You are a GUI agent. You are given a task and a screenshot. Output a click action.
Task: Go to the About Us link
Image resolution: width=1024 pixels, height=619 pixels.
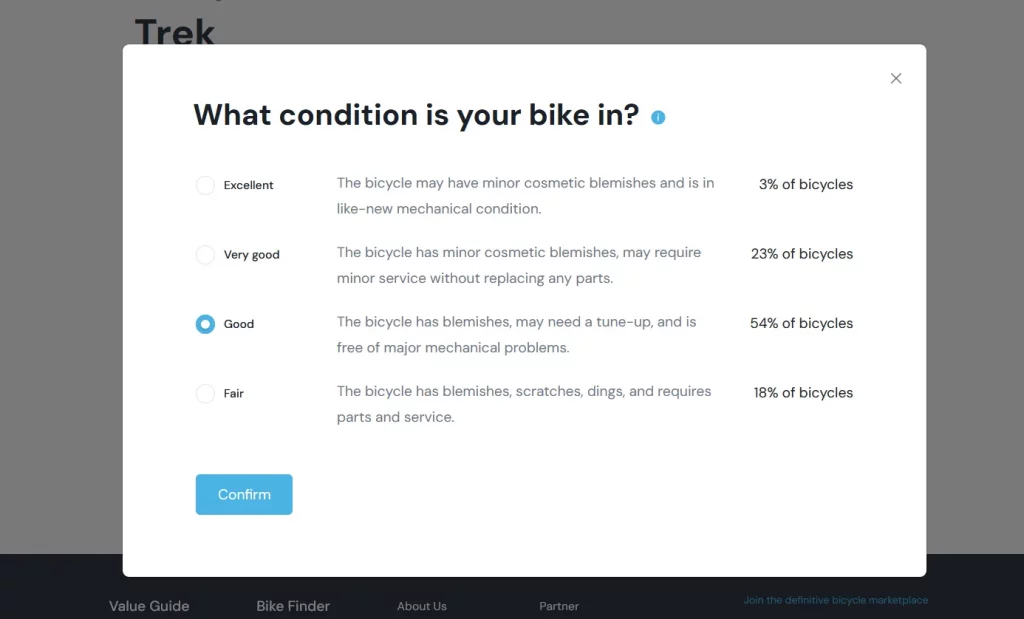click(x=422, y=606)
